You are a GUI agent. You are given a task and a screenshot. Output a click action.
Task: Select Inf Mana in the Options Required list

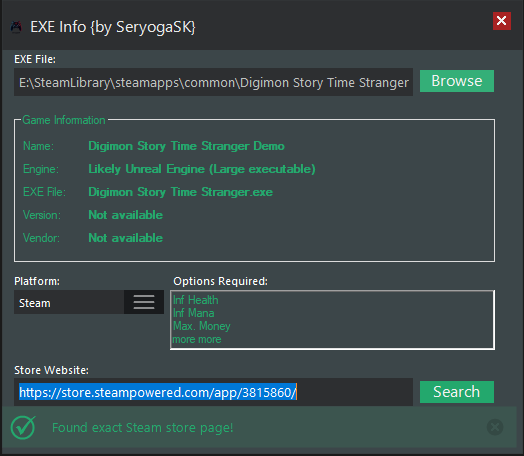coord(193,313)
